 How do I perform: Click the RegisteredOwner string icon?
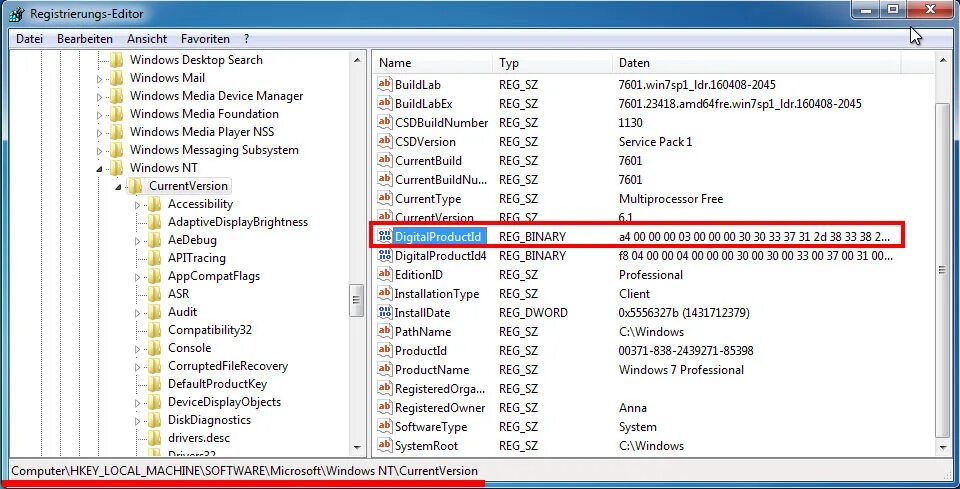[384, 408]
